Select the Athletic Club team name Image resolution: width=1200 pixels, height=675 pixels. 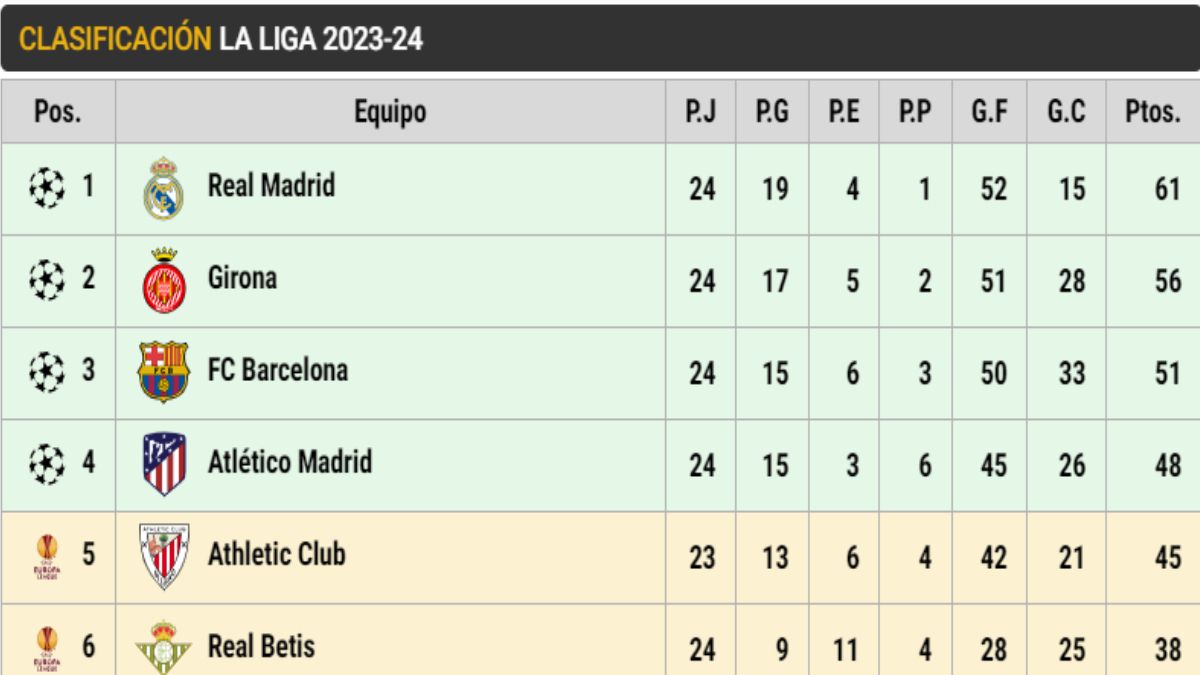(x=276, y=554)
